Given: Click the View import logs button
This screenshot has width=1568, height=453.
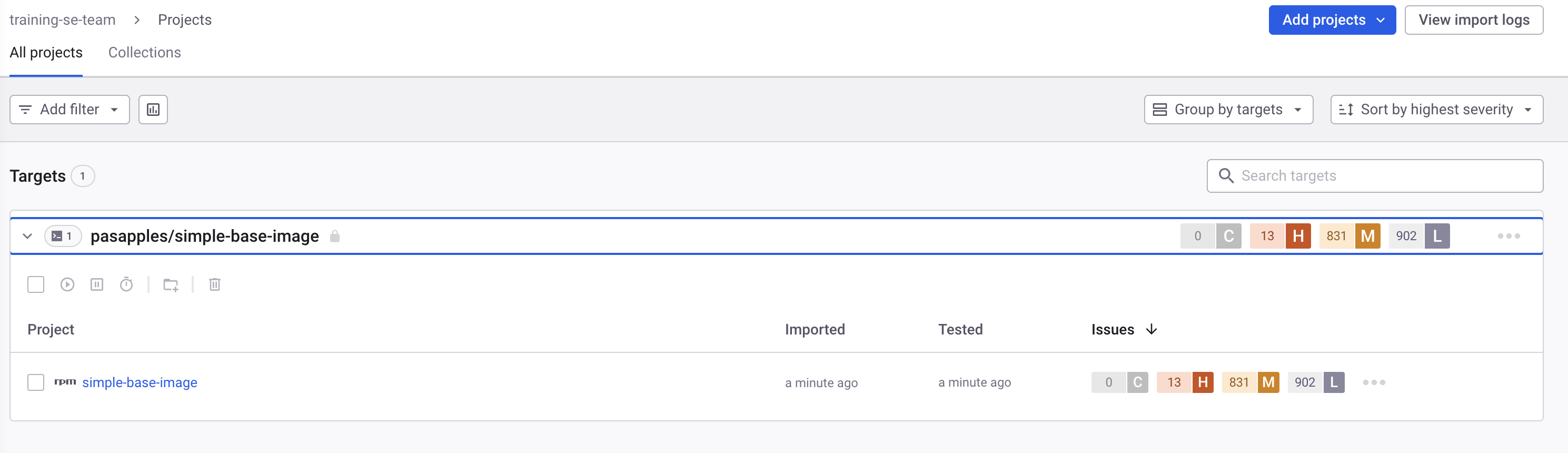Looking at the screenshot, I should point(1473,20).
